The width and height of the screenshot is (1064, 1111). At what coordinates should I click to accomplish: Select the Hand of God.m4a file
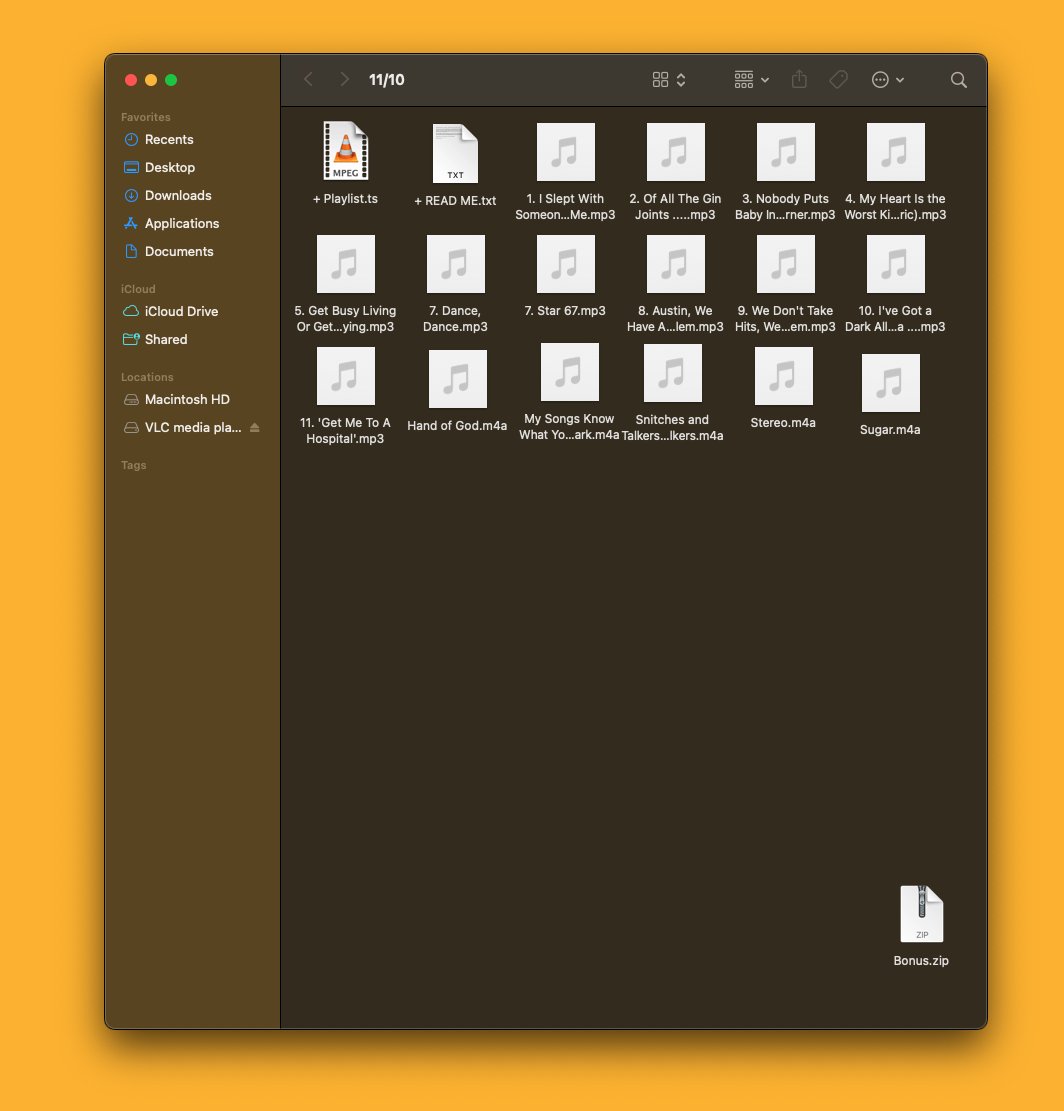tap(458, 378)
